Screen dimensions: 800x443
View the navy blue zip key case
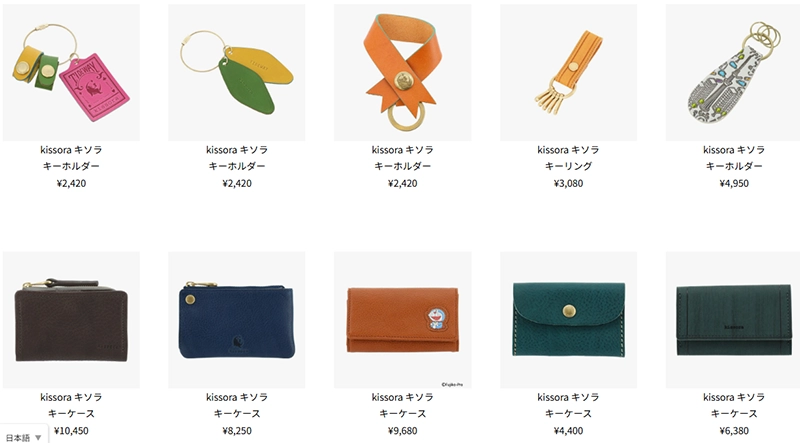(x=237, y=319)
